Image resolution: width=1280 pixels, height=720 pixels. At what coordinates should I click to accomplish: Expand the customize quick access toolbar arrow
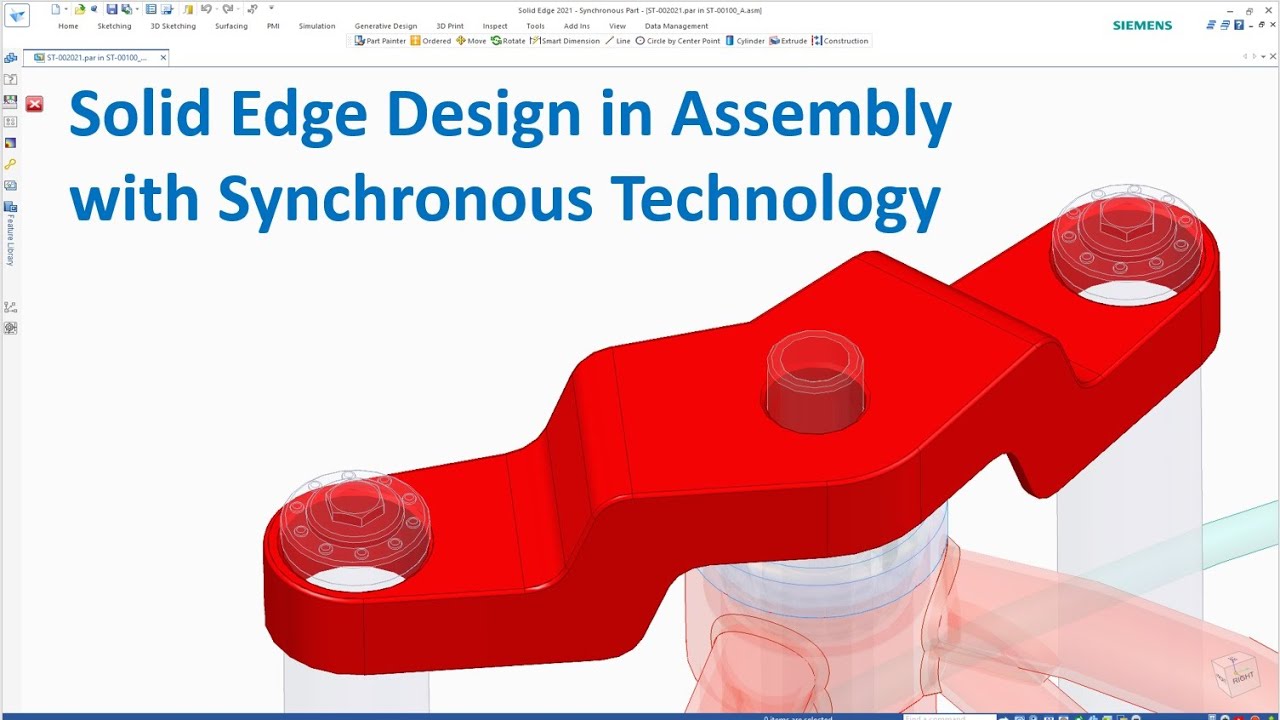pos(271,8)
